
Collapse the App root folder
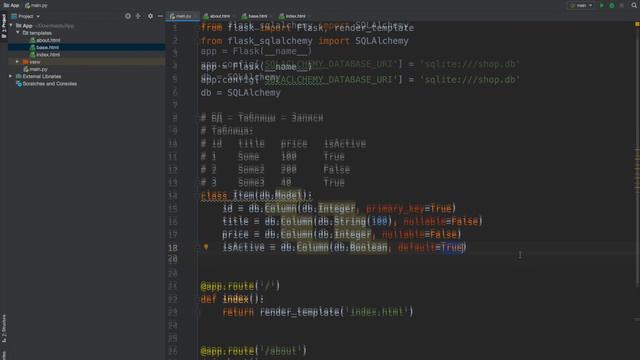click(x=11, y=25)
